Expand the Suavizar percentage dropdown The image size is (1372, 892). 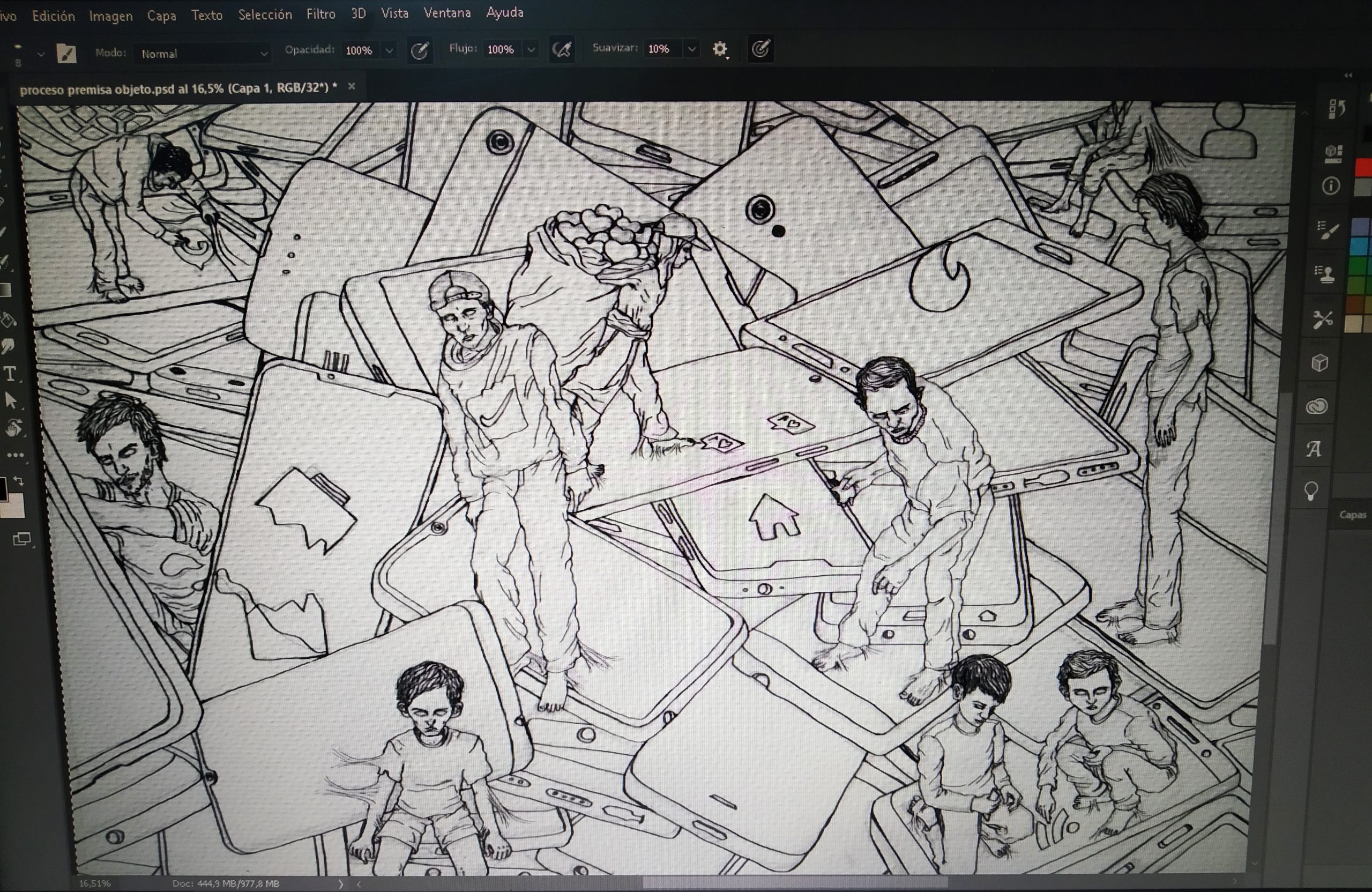tap(692, 49)
